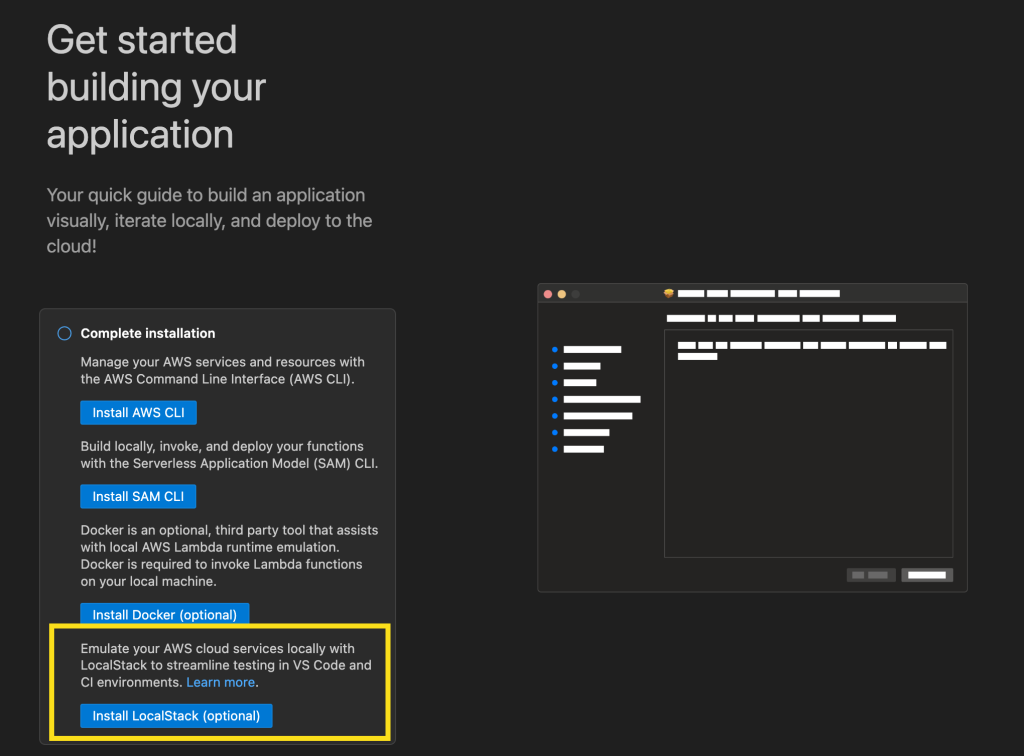
Task: Select the first blue-bulleted item in the mockup sidebar
Action: [592, 350]
